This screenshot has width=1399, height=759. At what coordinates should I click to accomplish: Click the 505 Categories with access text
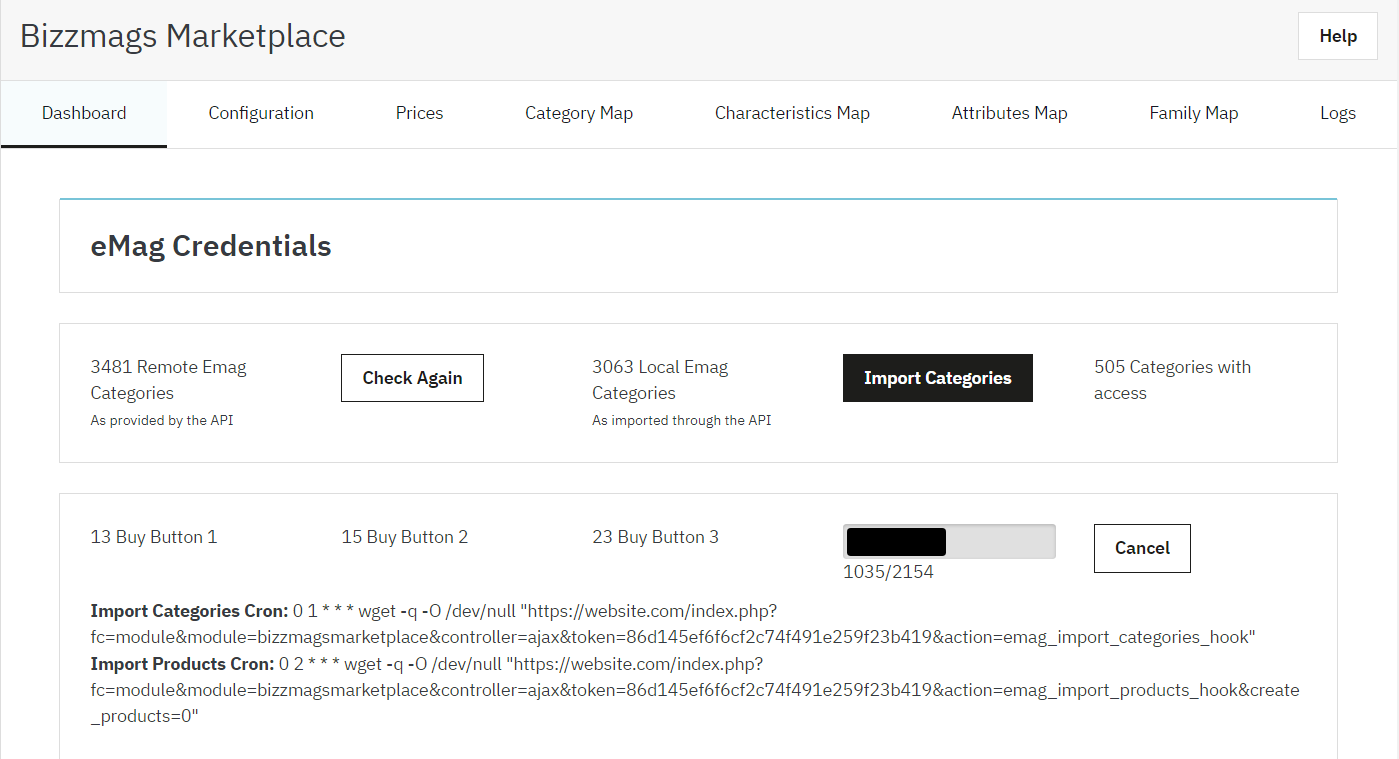(1172, 380)
